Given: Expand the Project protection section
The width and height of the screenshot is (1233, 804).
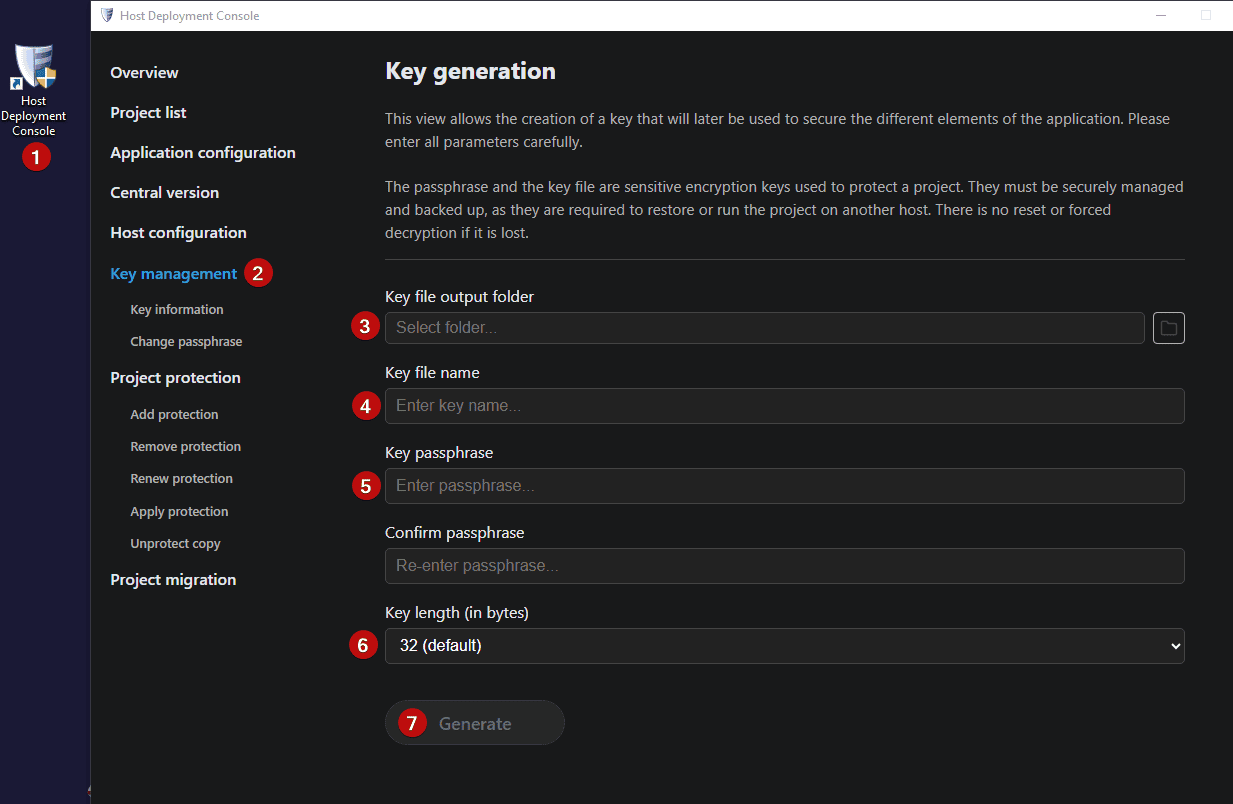Looking at the screenshot, I should point(175,377).
